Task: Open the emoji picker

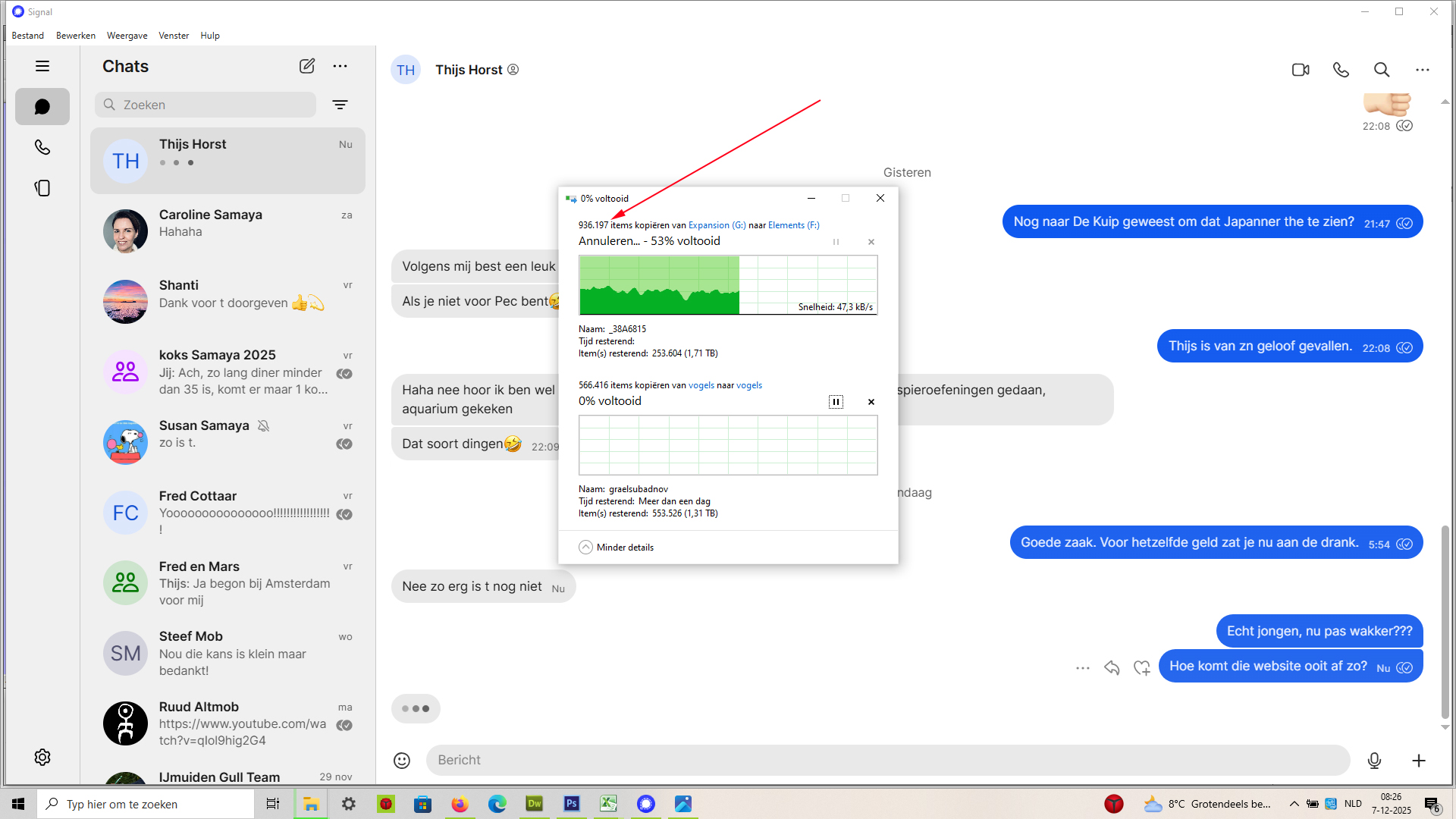Action: pyautogui.click(x=402, y=760)
